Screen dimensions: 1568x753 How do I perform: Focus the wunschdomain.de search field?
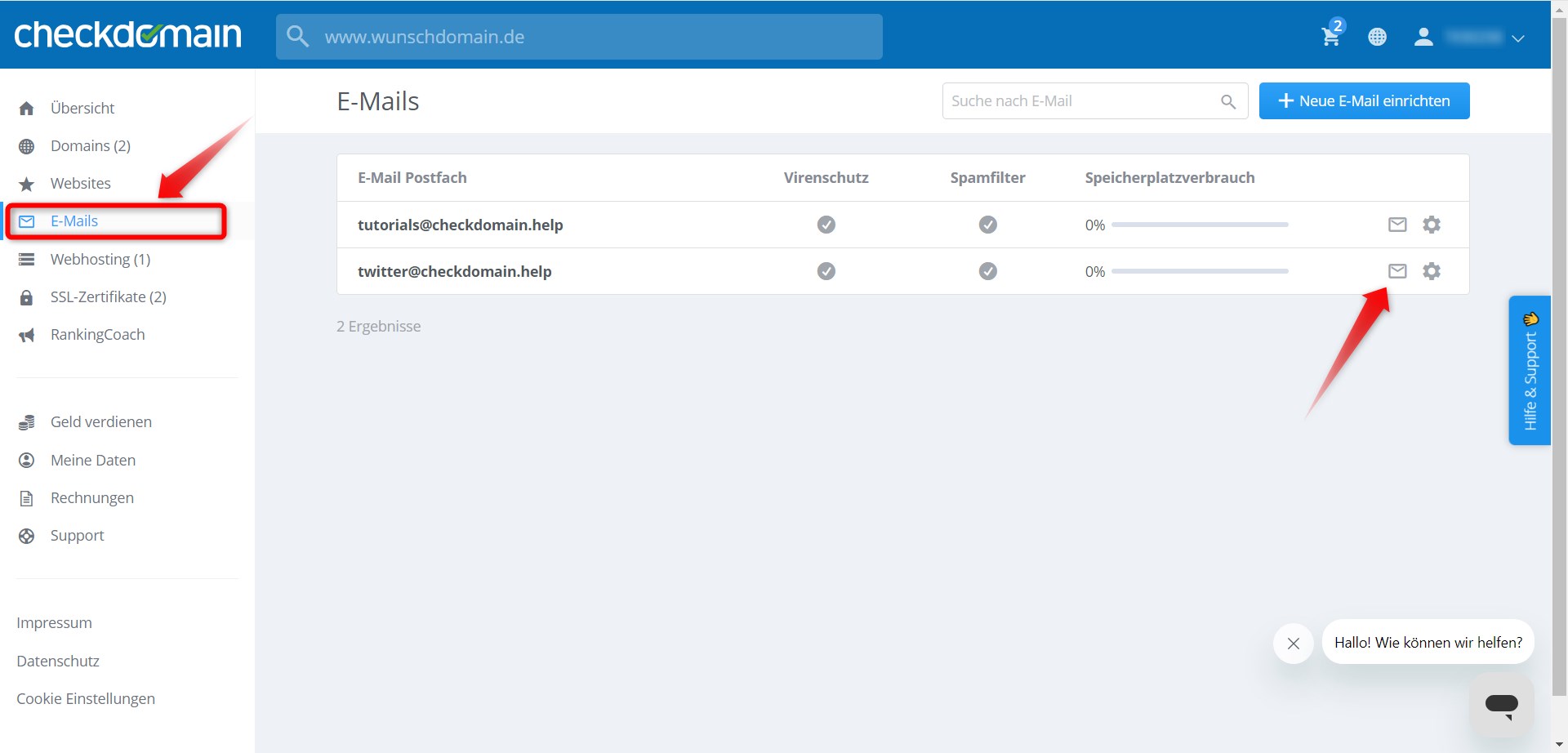point(579,37)
